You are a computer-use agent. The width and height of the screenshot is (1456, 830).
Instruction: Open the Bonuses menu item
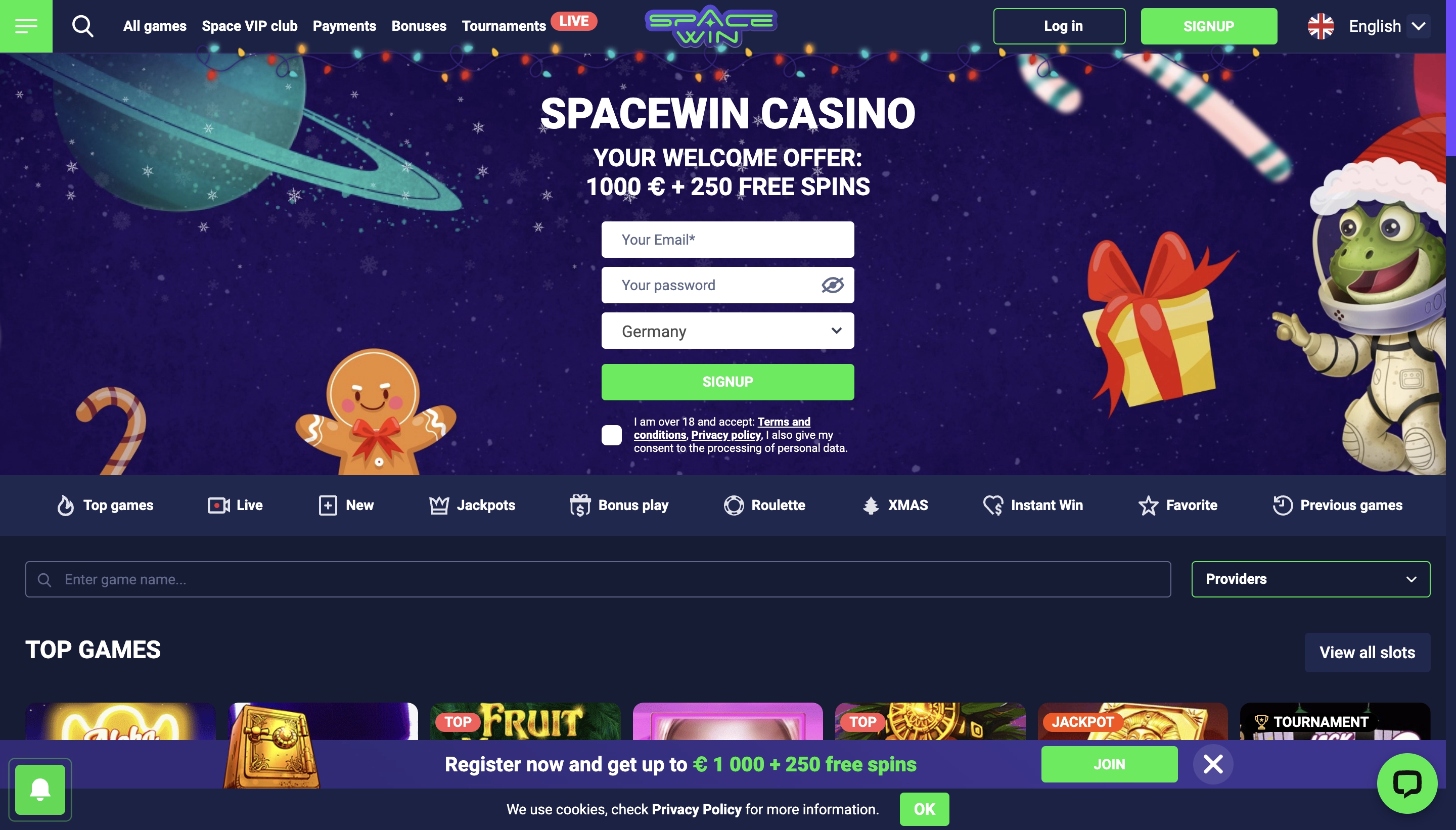419,26
